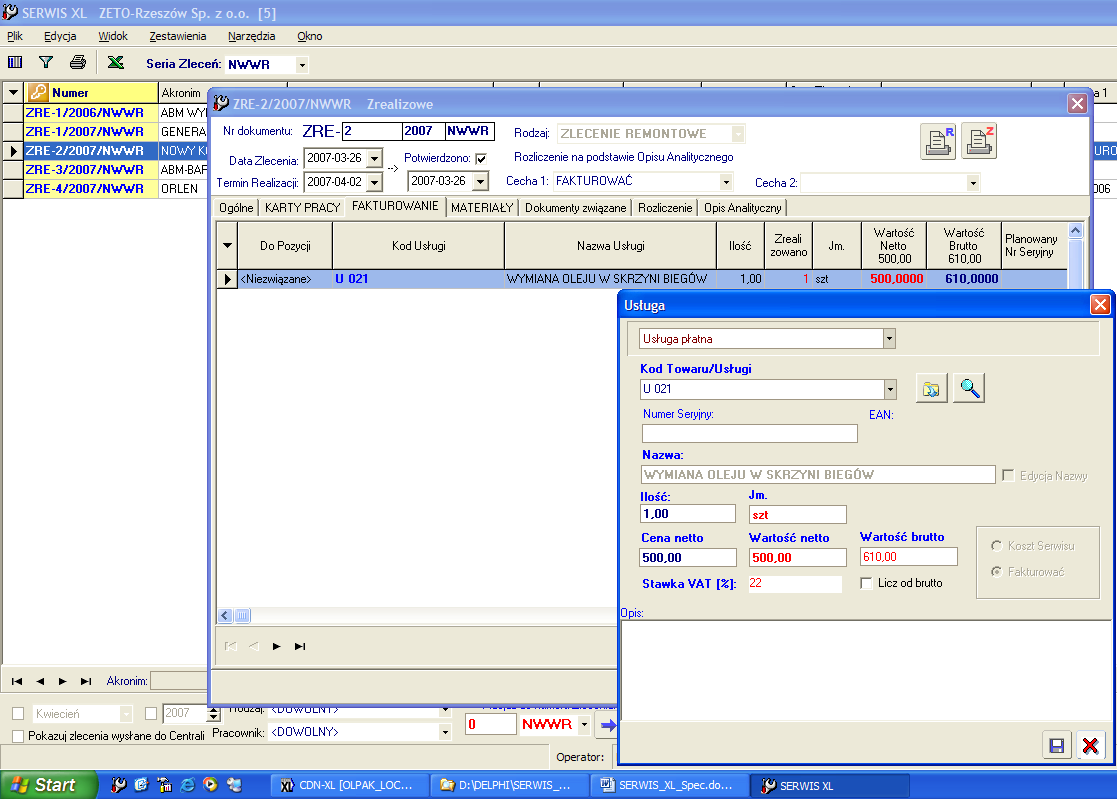Go to first record in main orders list
The width and height of the screenshot is (1117, 799).
(17, 682)
